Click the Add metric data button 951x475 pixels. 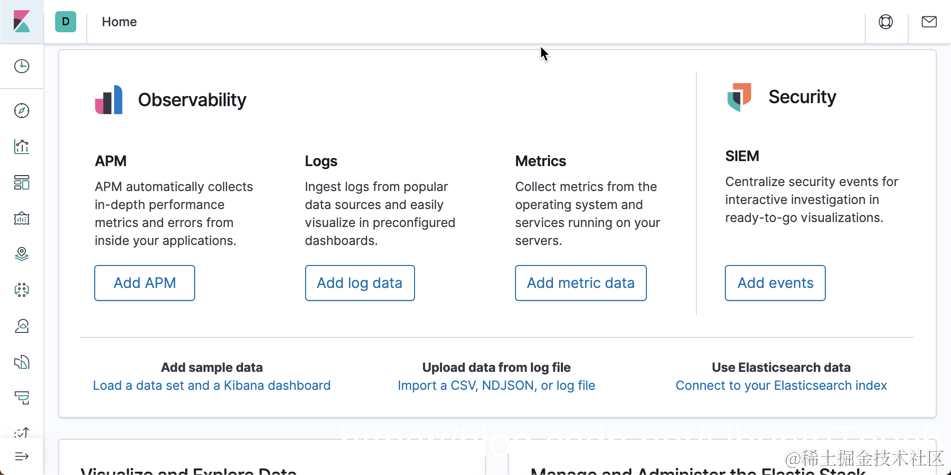[x=581, y=283]
